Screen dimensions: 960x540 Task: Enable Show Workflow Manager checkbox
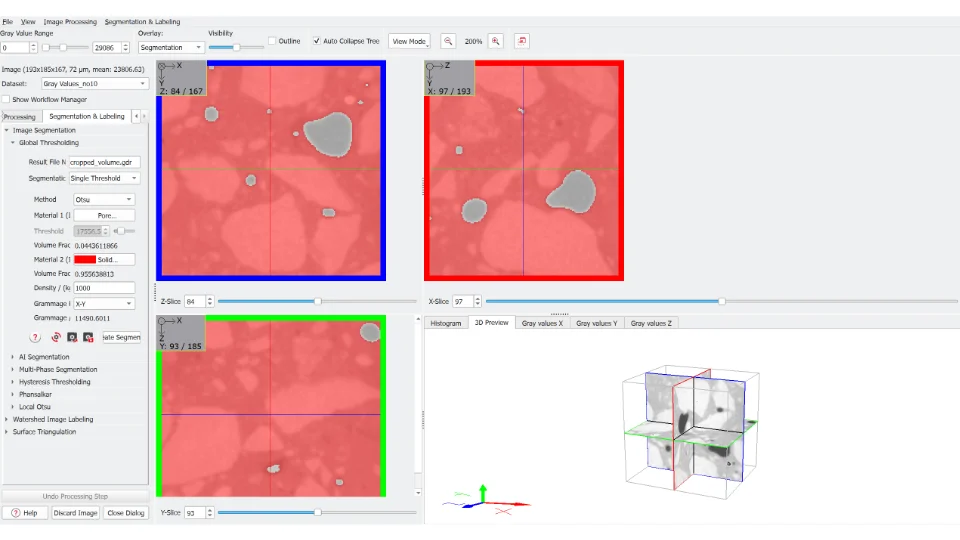6,99
